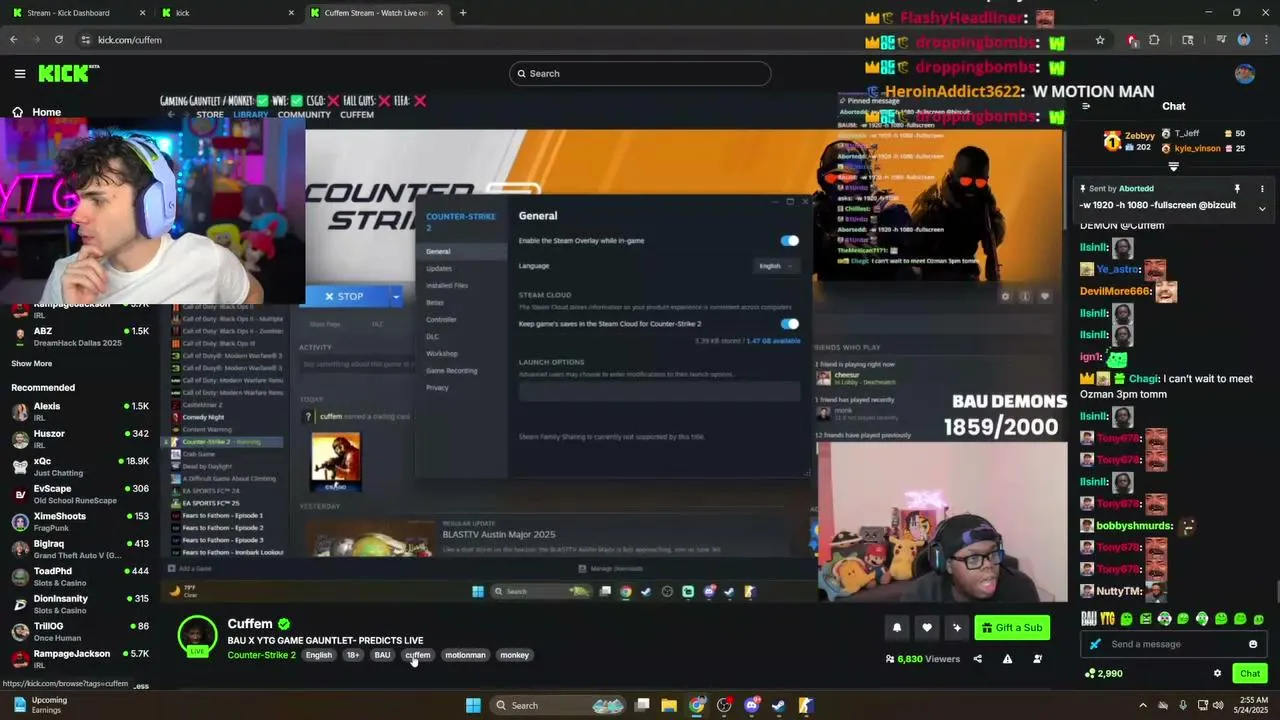The image size is (1280, 720).
Task: Toggle Steam Cloud saves for Counter-Strike 2
Action: (790, 324)
